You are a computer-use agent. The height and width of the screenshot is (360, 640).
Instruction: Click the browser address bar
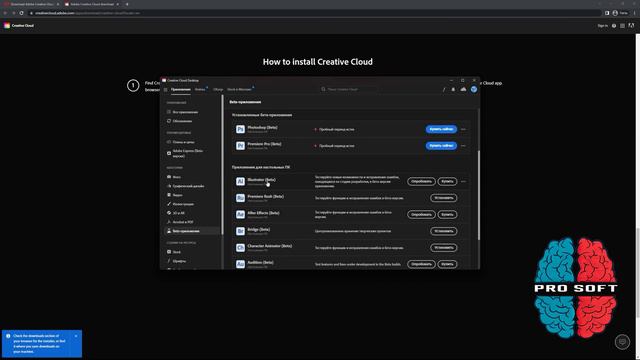click(x=314, y=13)
